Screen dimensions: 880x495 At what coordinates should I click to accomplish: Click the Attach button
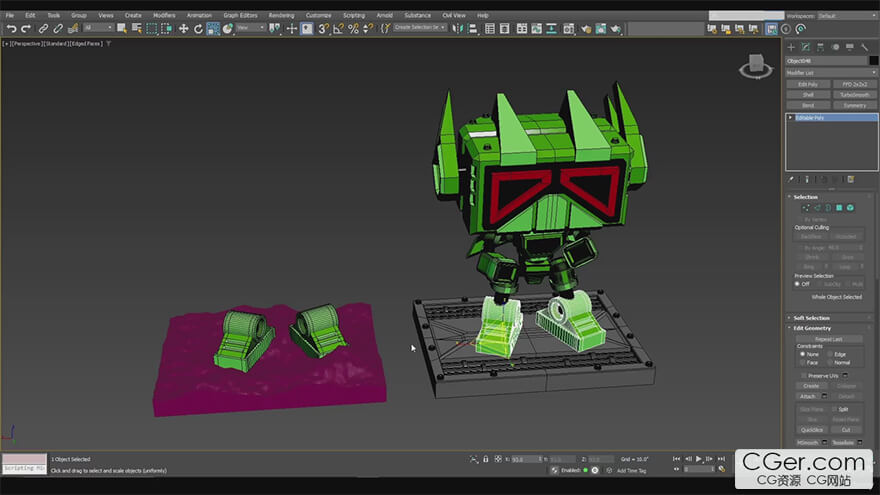(x=808, y=396)
